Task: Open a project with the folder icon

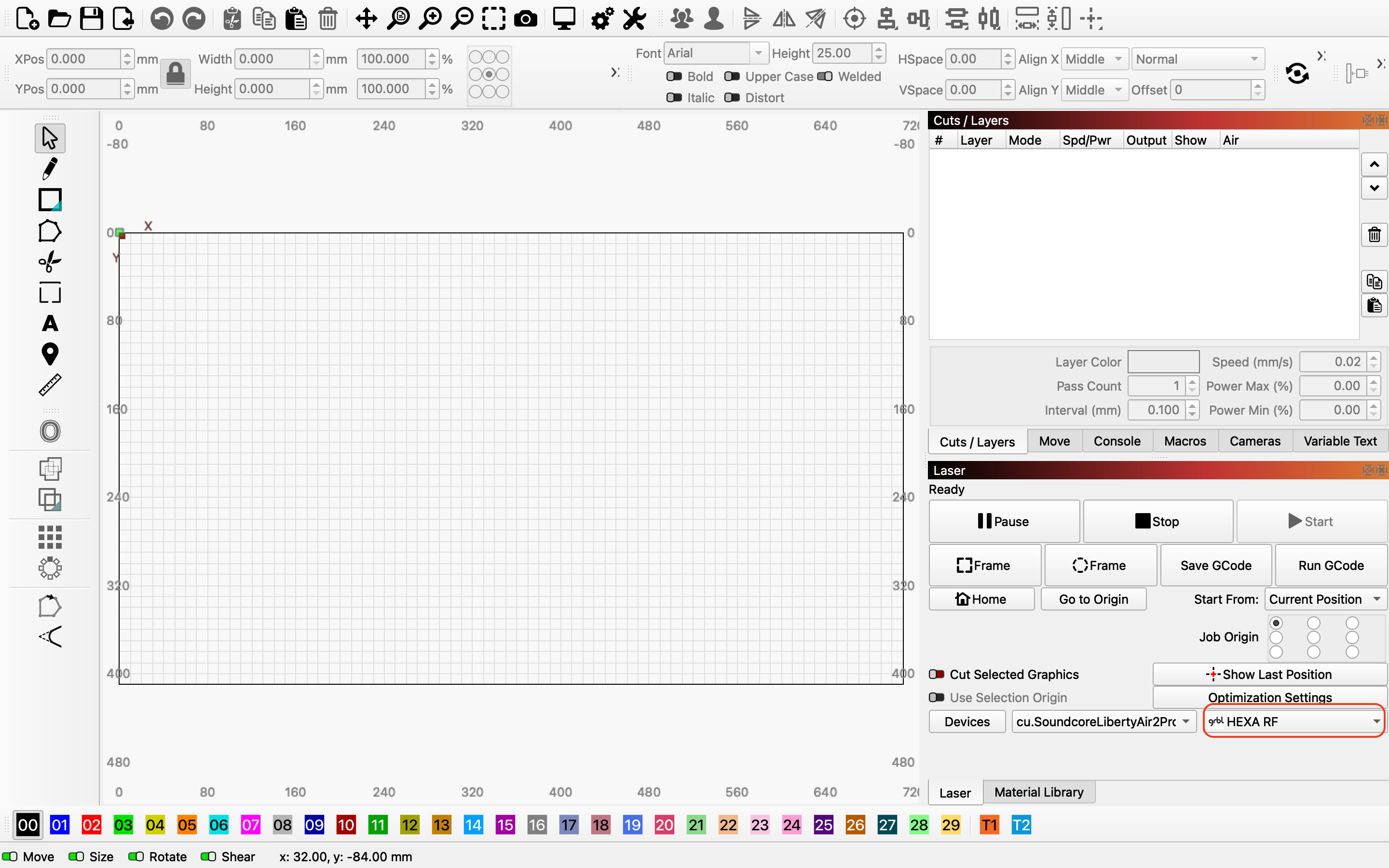Action: 59,18
